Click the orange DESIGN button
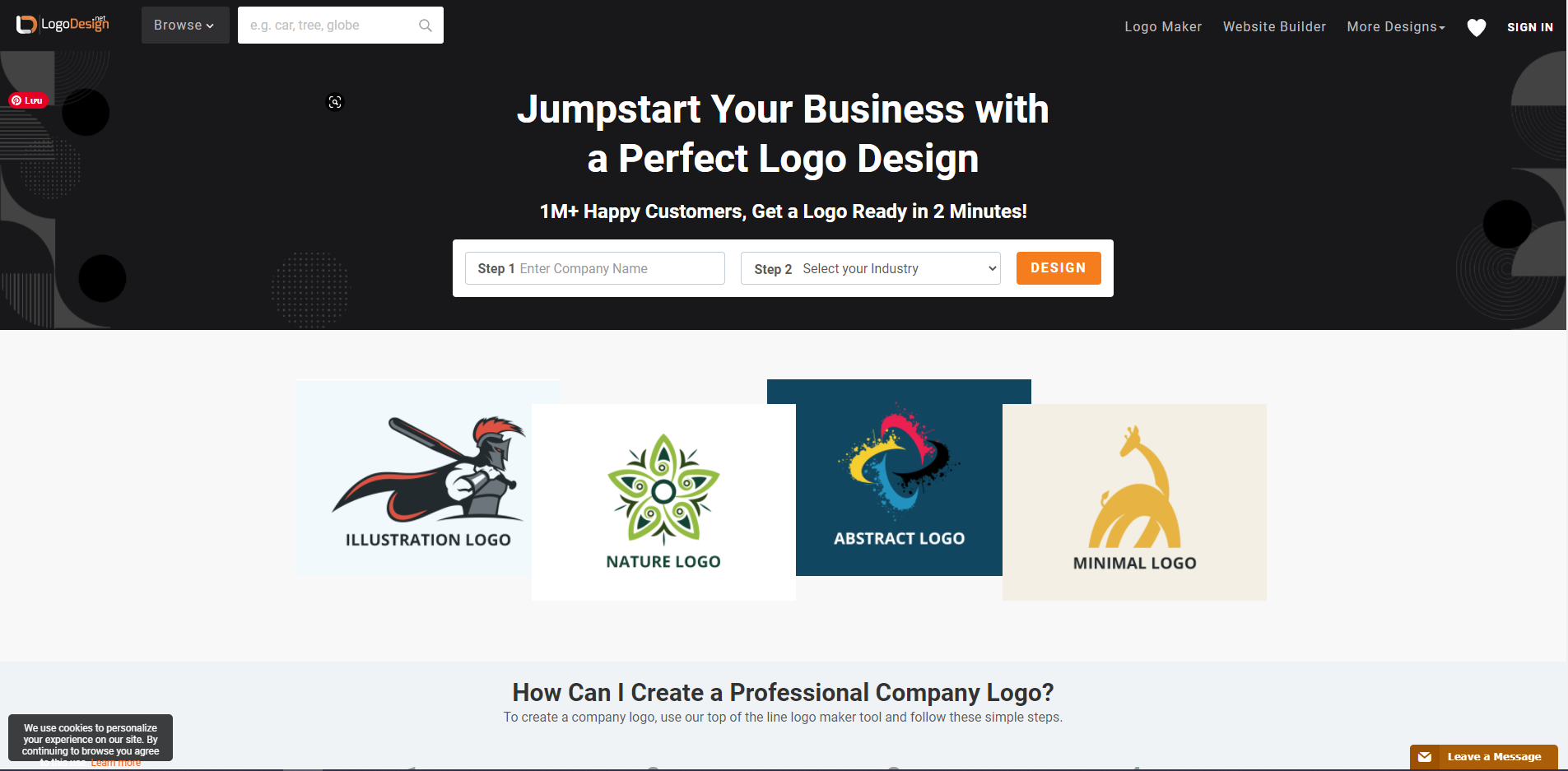Image resolution: width=1568 pixels, height=771 pixels. coord(1059,268)
